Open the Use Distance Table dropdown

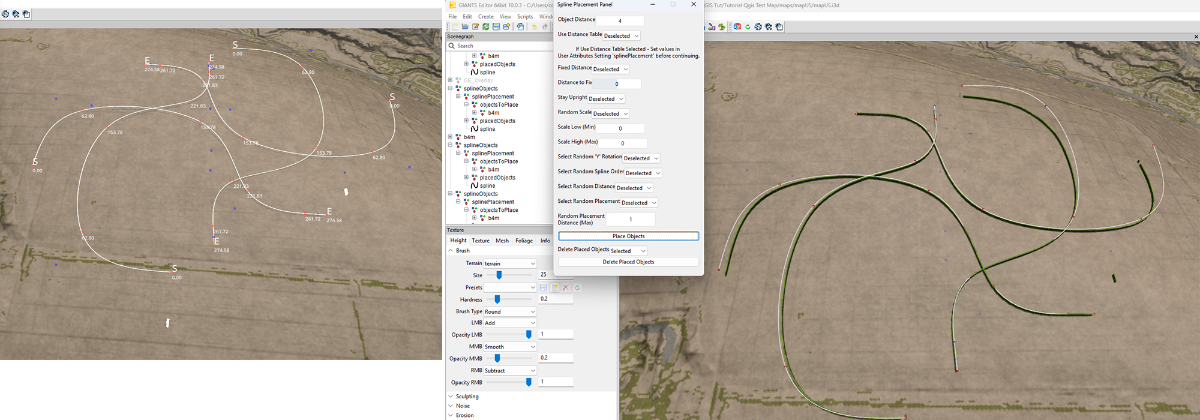pyautogui.click(x=622, y=35)
